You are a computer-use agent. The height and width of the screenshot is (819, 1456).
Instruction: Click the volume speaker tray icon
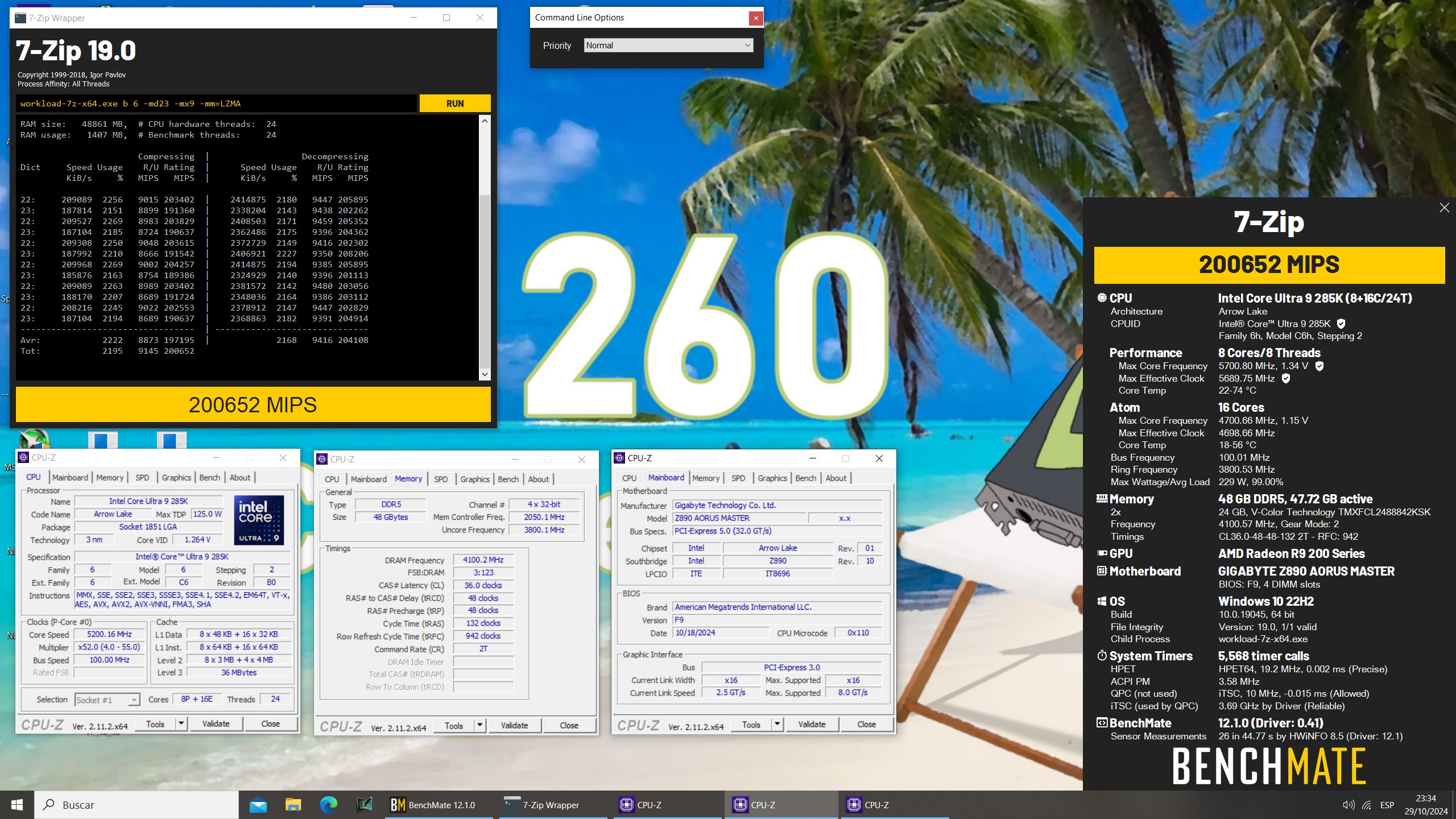coord(1348,805)
